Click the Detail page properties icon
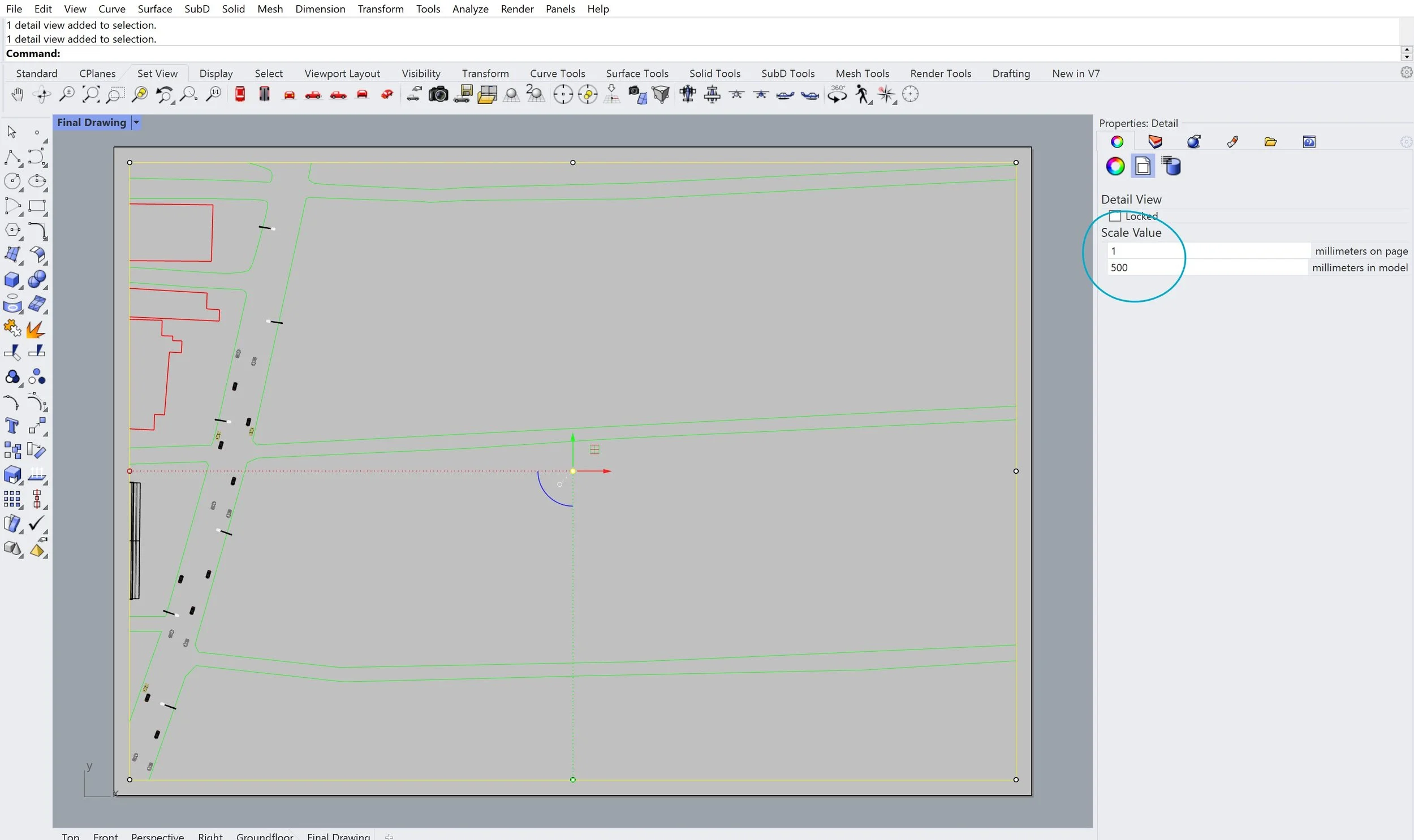This screenshot has height=840, width=1414. (1143, 166)
